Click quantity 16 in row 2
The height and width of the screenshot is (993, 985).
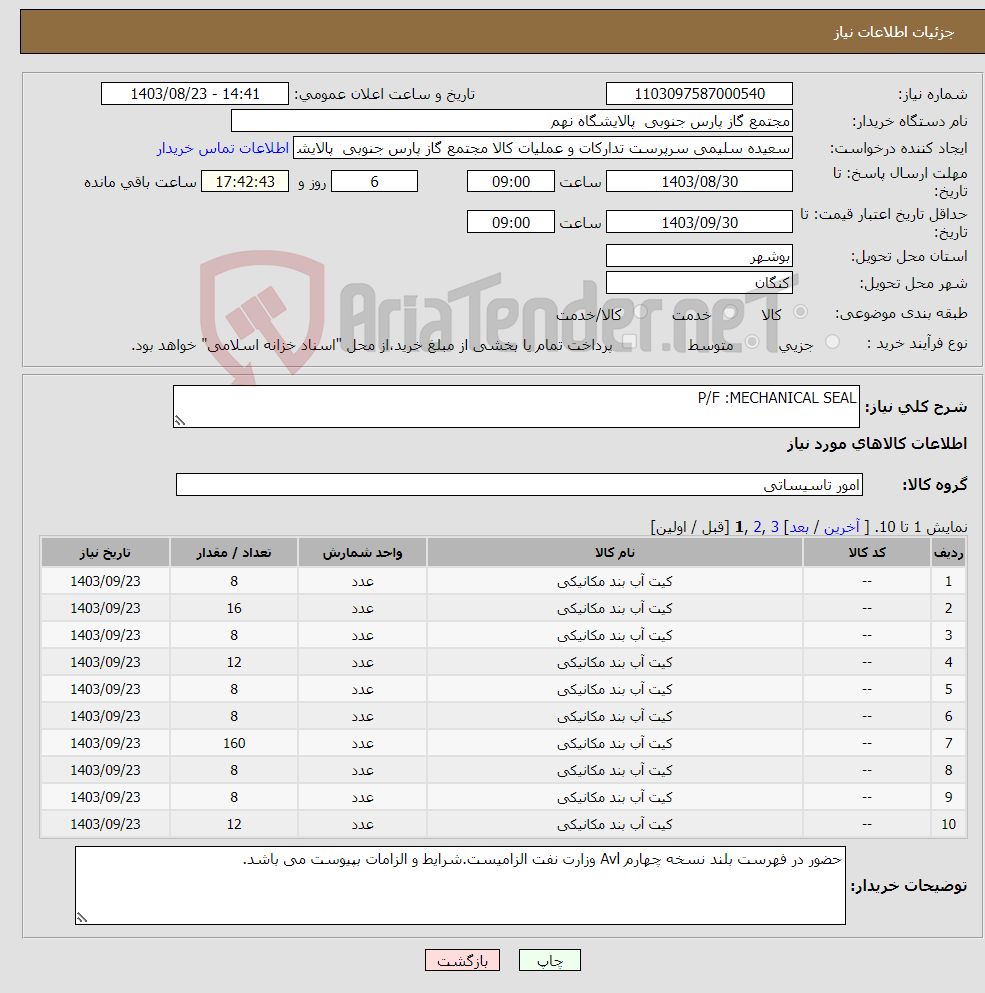click(x=234, y=608)
